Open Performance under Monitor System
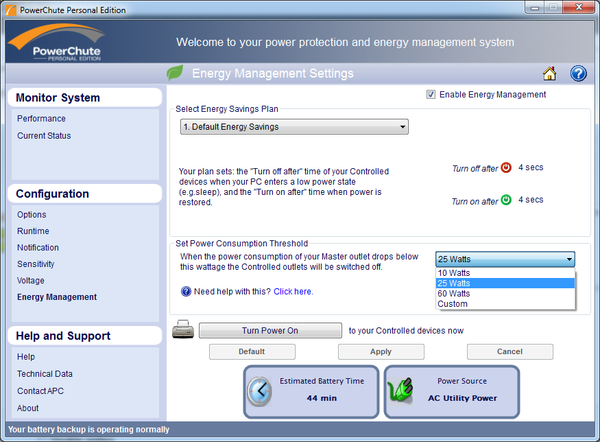Viewport: 600px width, 442px height. (41, 119)
